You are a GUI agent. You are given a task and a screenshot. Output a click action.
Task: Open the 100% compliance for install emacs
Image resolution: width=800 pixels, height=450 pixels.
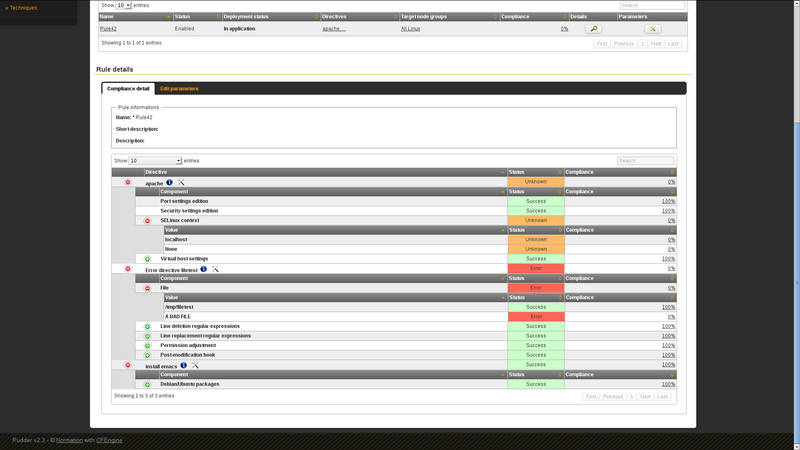(668, 365)
